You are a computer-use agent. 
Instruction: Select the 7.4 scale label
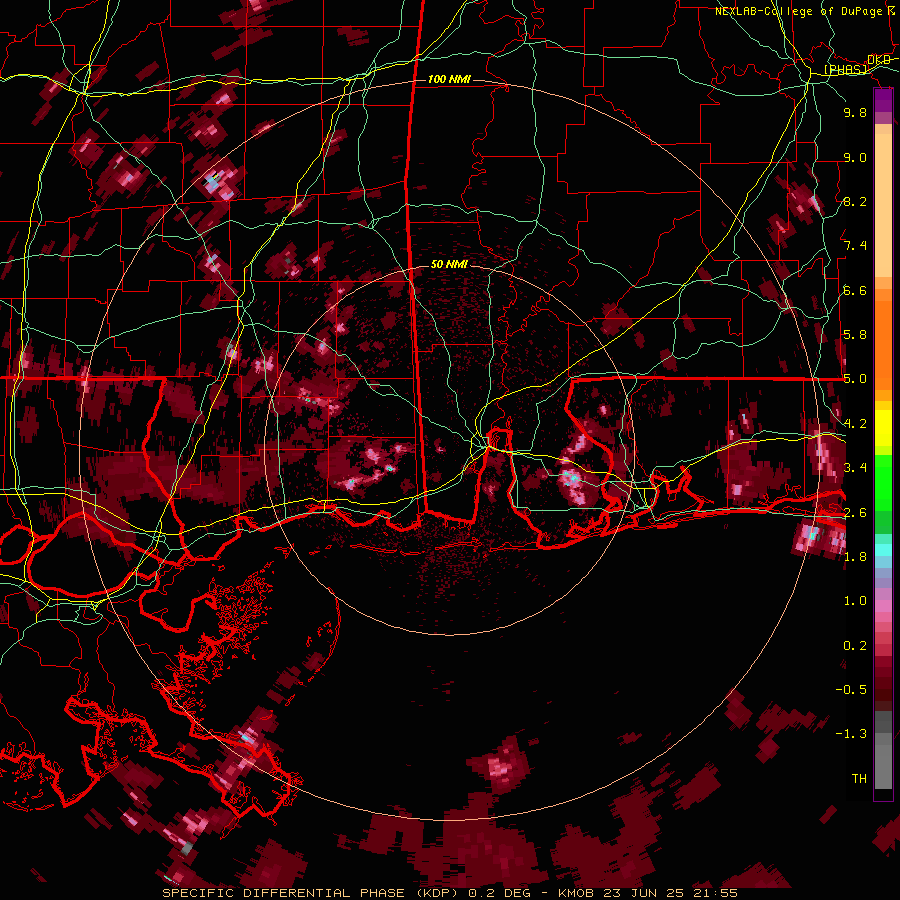coord(855,246)
